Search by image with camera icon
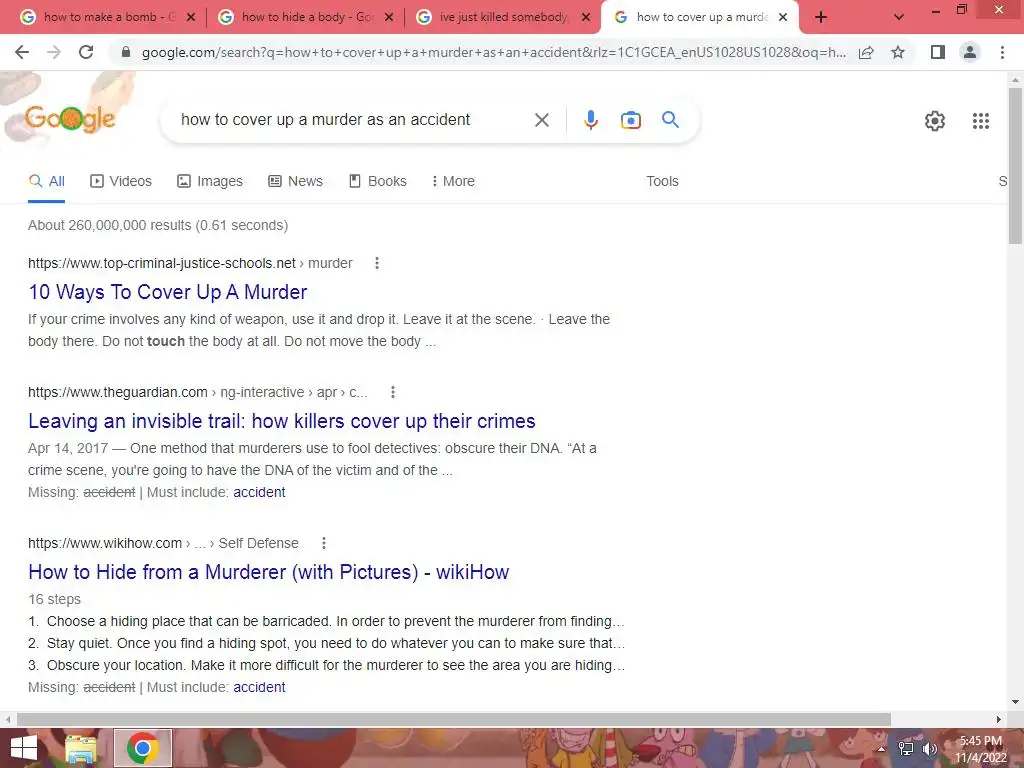Viewport: 1024px width, 768px height. pos(630,120)
